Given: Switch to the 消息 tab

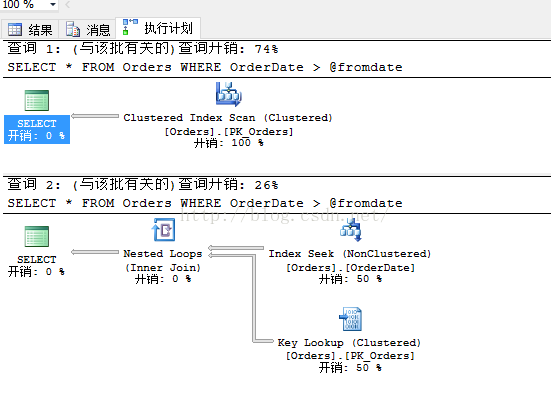Looking at the screenshot, I should point(88,30).
